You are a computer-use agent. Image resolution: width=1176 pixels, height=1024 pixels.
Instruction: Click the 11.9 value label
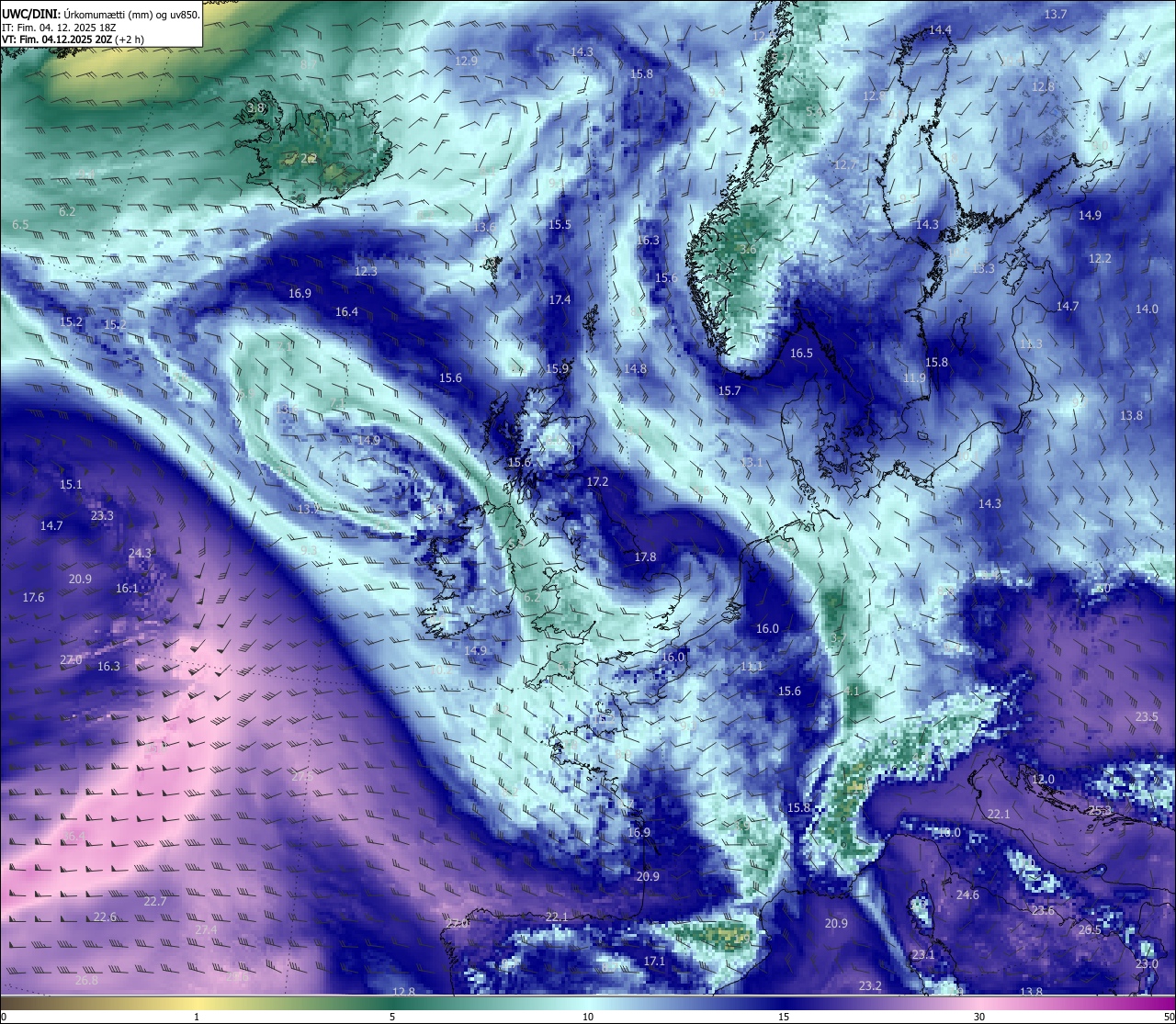[x=914, y=378]
